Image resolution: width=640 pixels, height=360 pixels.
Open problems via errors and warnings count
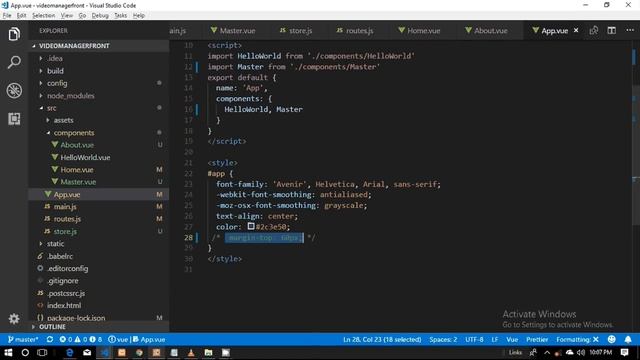coord(80,340)
